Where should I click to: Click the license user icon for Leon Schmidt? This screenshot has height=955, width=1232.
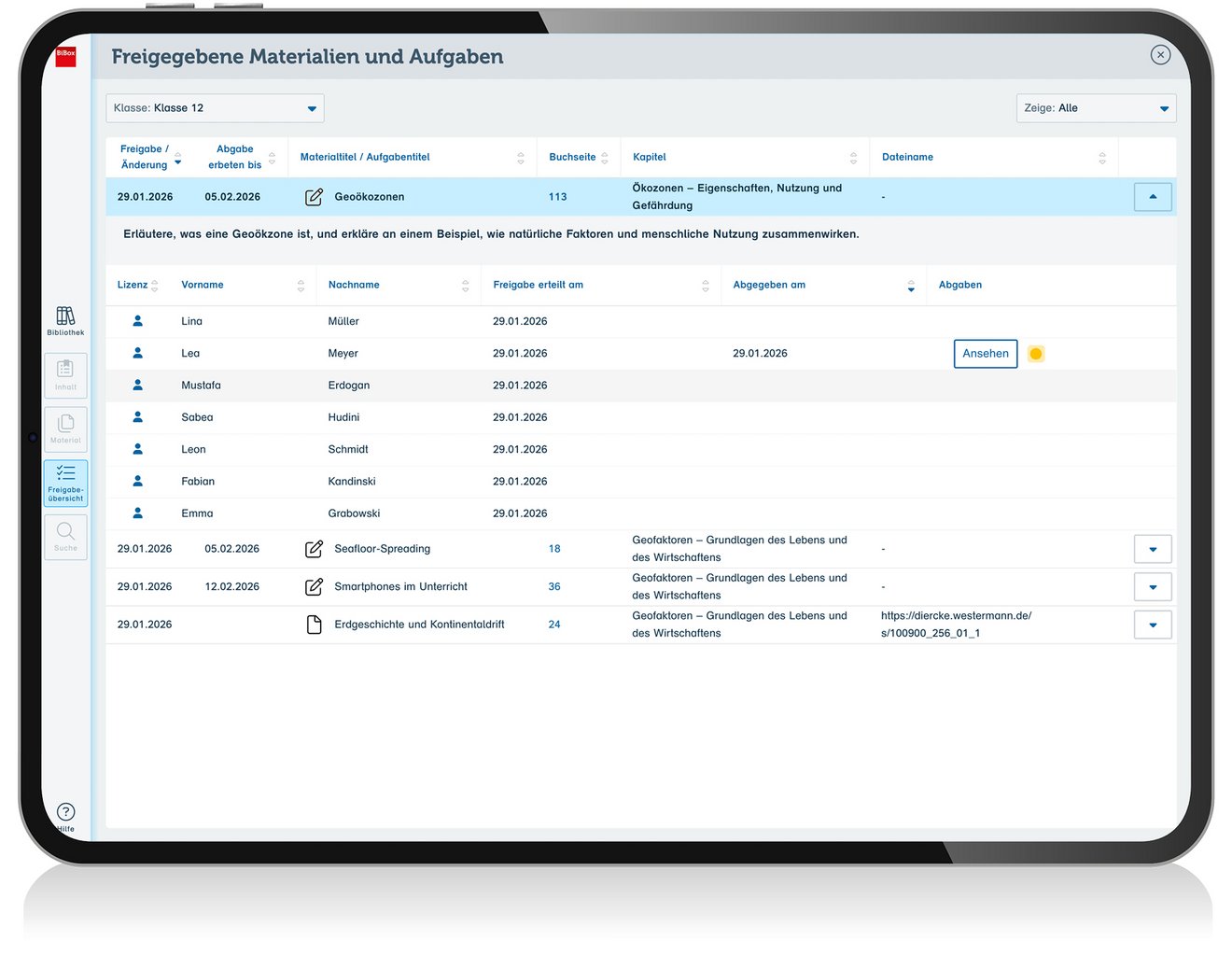click(138, 449)
